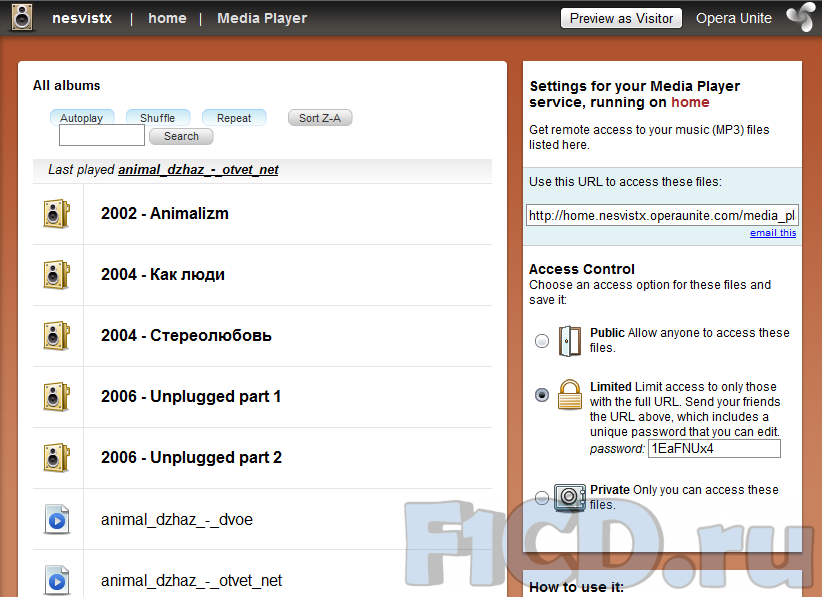This screenshot has height=597, width=822.
Task: Go to home in the header
Action: pyautogui.click(x=167, y=18)
